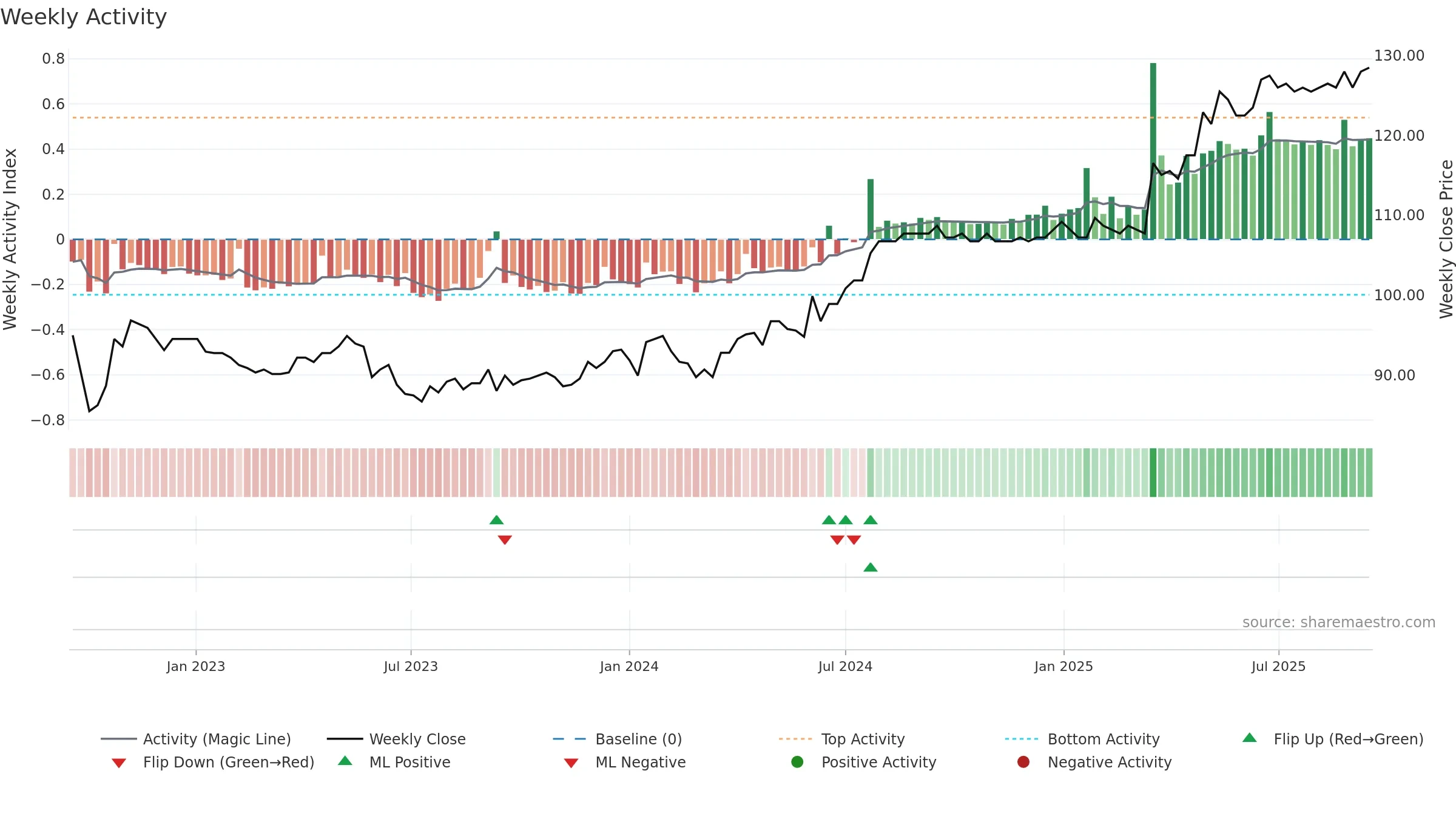Viewport: 1456px width, 819px height.
Task: Click the red ML Negative triangle in legend
Action: (571, 763)
